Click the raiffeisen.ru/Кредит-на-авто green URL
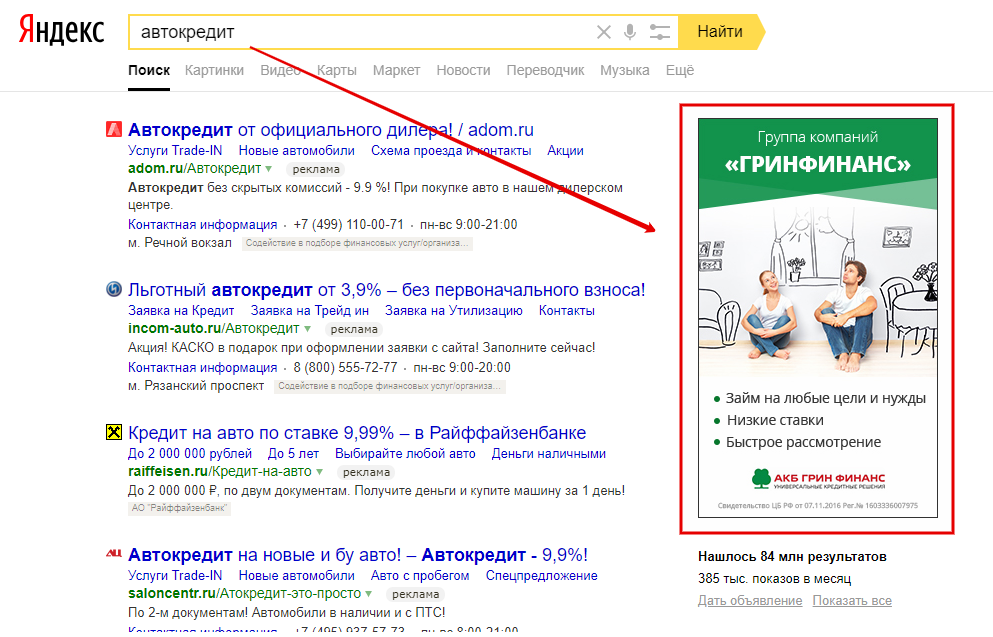This screenshot has width=993, height=637. click(220, 472)
